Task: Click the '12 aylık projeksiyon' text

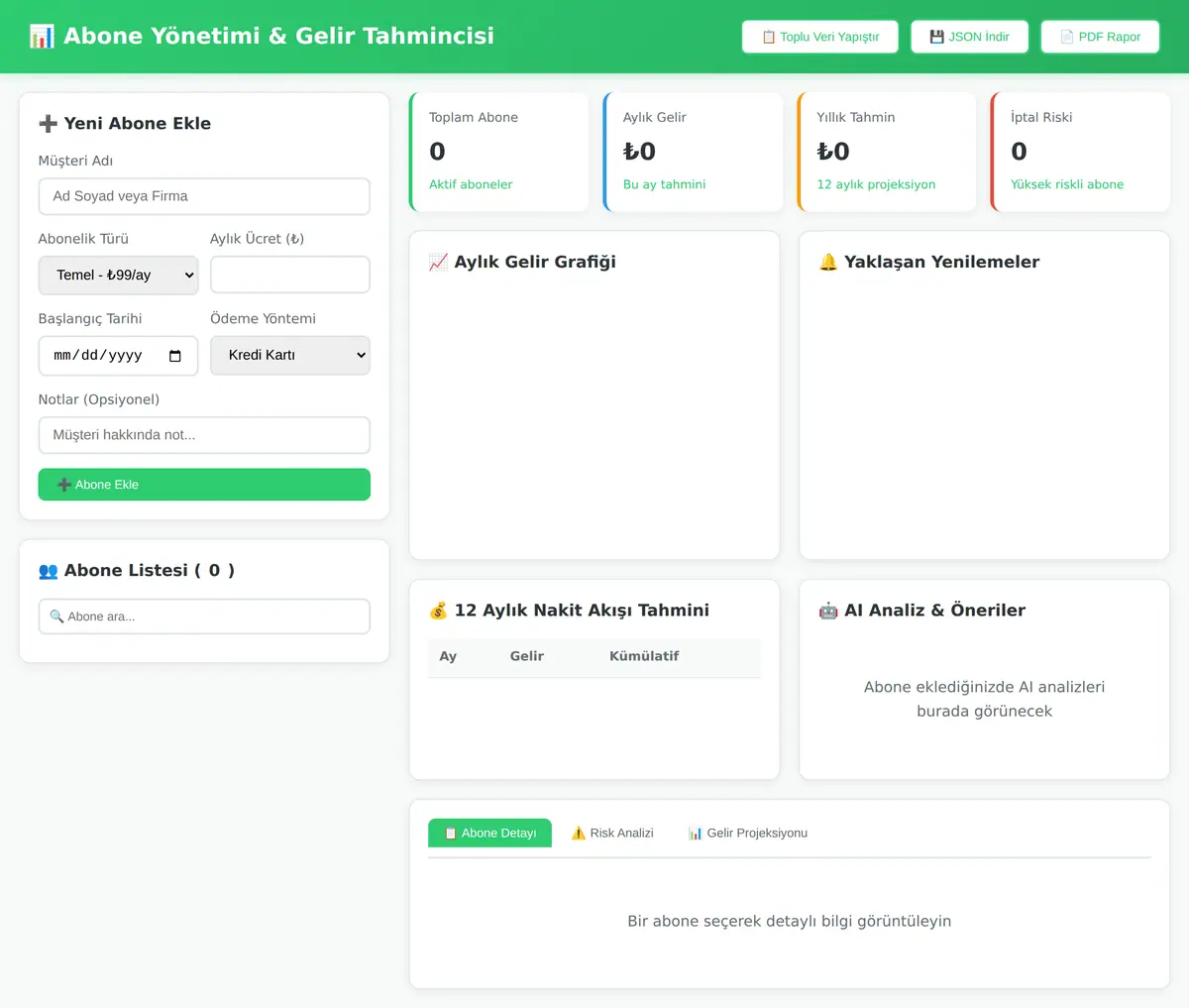Action: pyautogui.click(x=876, y=184)
